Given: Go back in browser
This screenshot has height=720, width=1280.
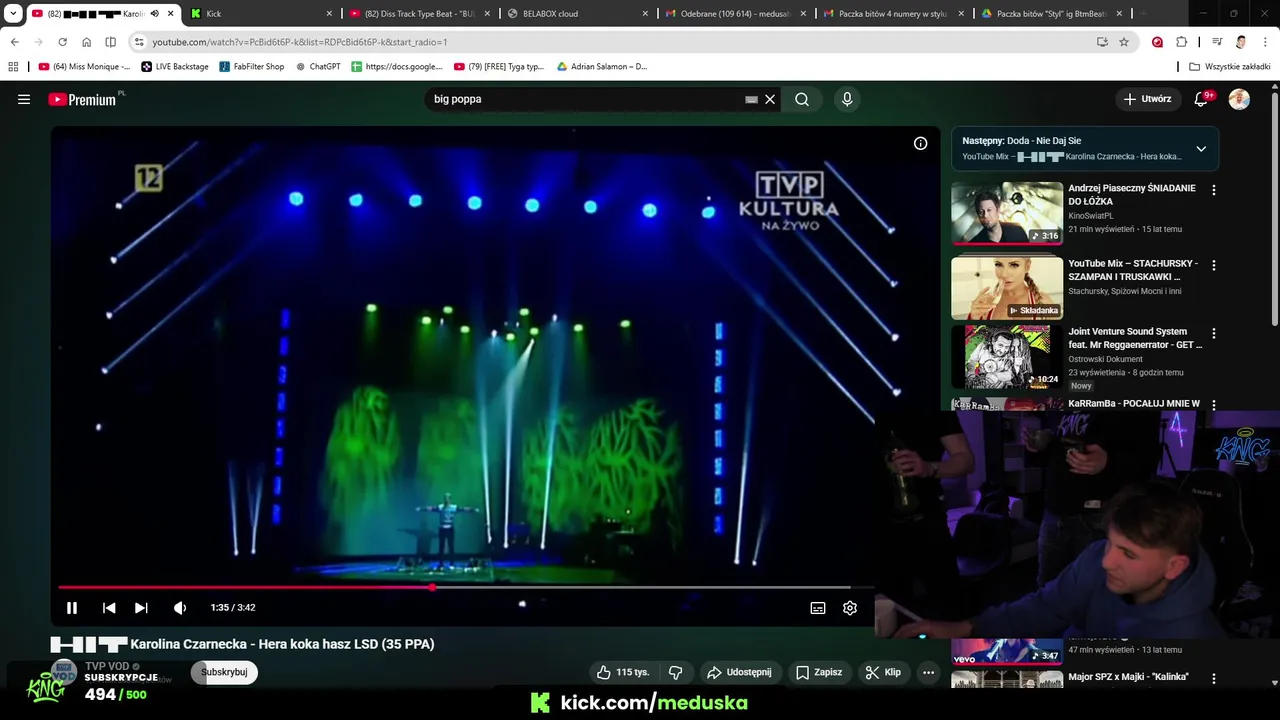Looking at the screenshot, I should tap(14, 42).
